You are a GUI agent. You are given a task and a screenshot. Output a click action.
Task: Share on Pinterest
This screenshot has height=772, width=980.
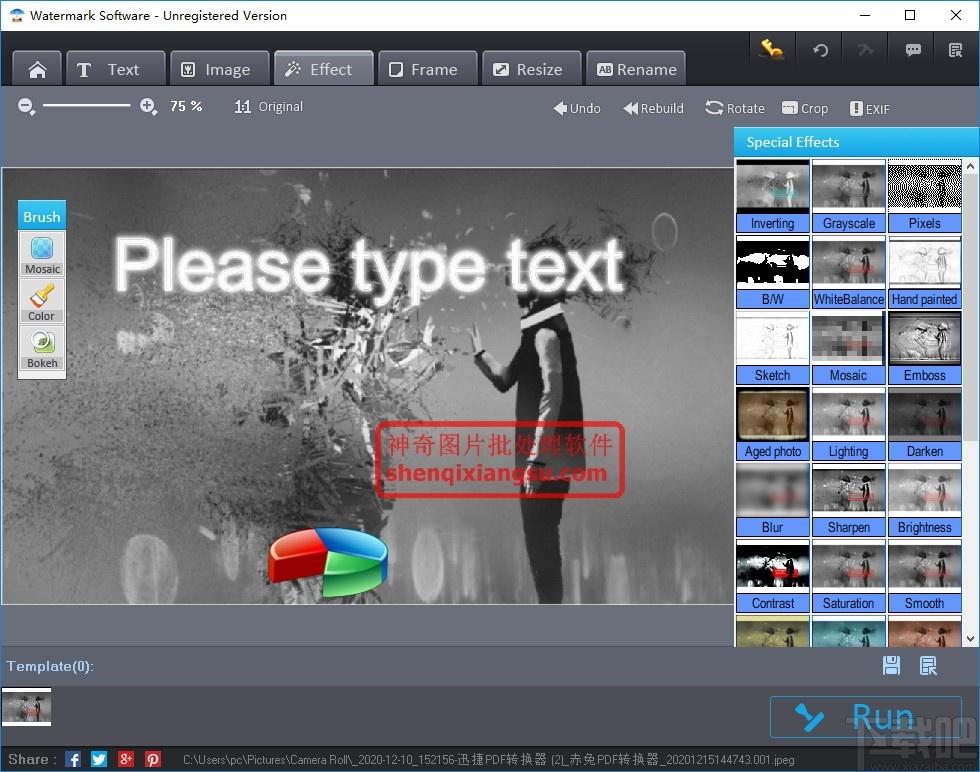tap(152, 759)
